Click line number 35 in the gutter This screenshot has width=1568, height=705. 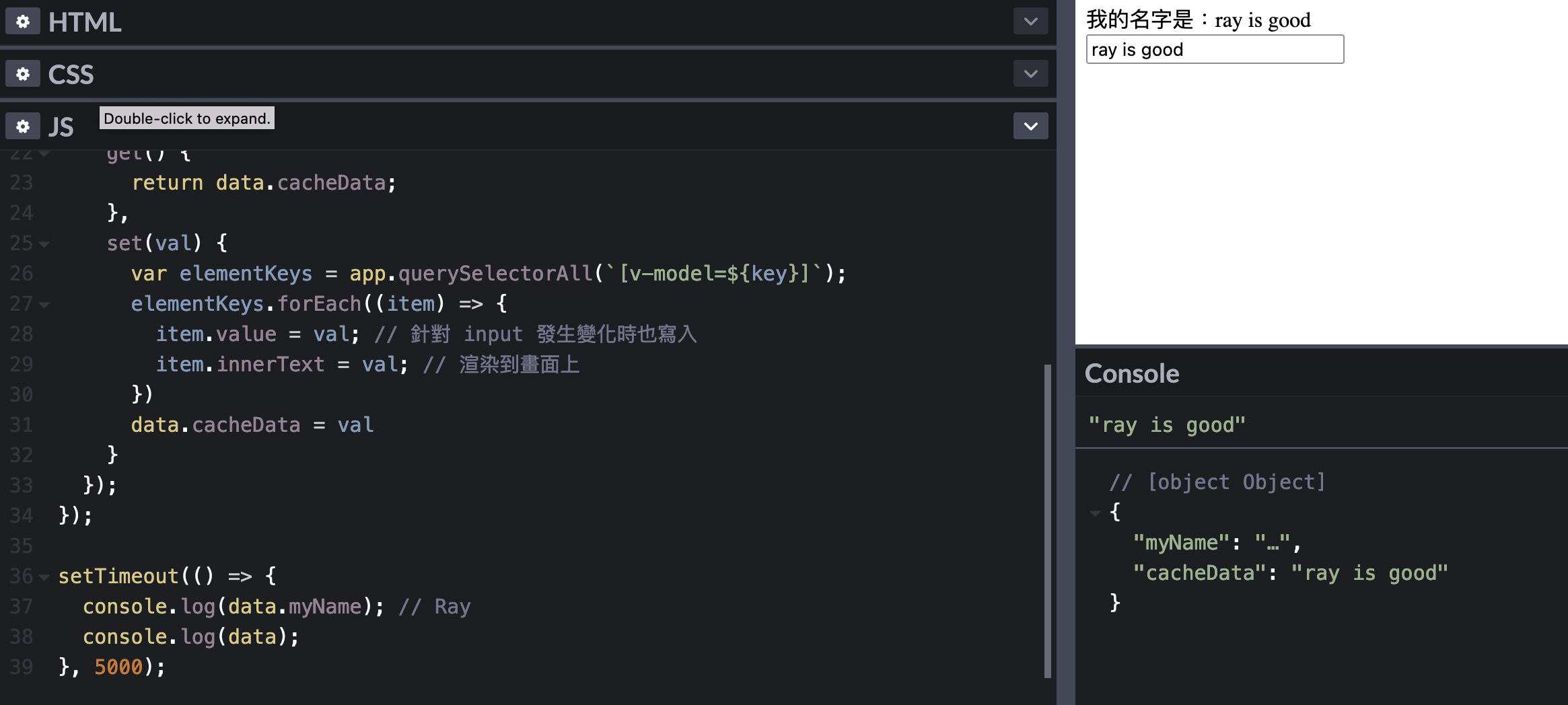coord(21,546)
